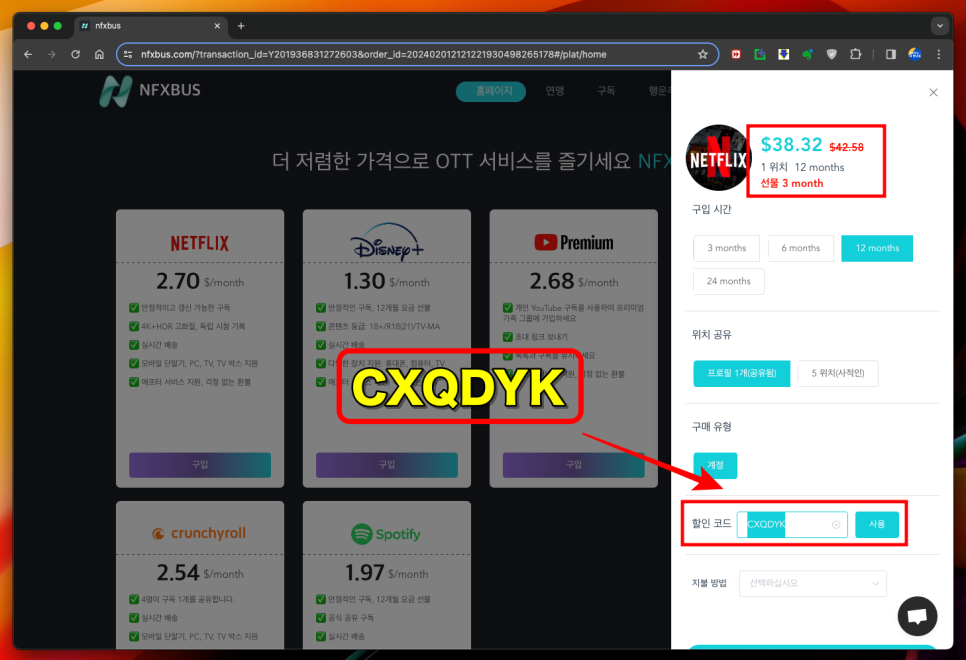Select the 12 months option
Image resolution: width=966 pixels, height=660 pixels.
coord(877,248)
